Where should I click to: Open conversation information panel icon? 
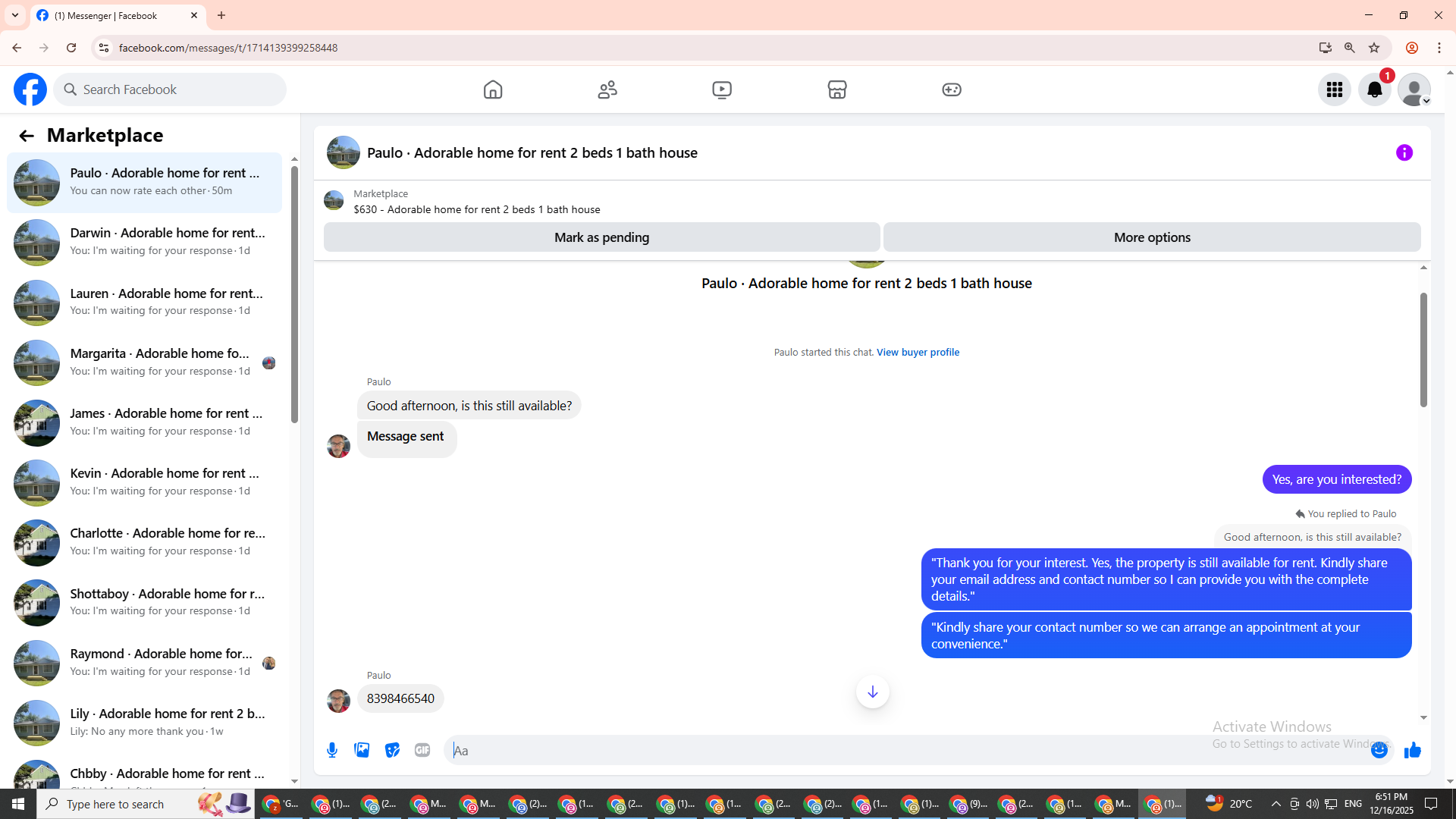[x=1404, y=152]
